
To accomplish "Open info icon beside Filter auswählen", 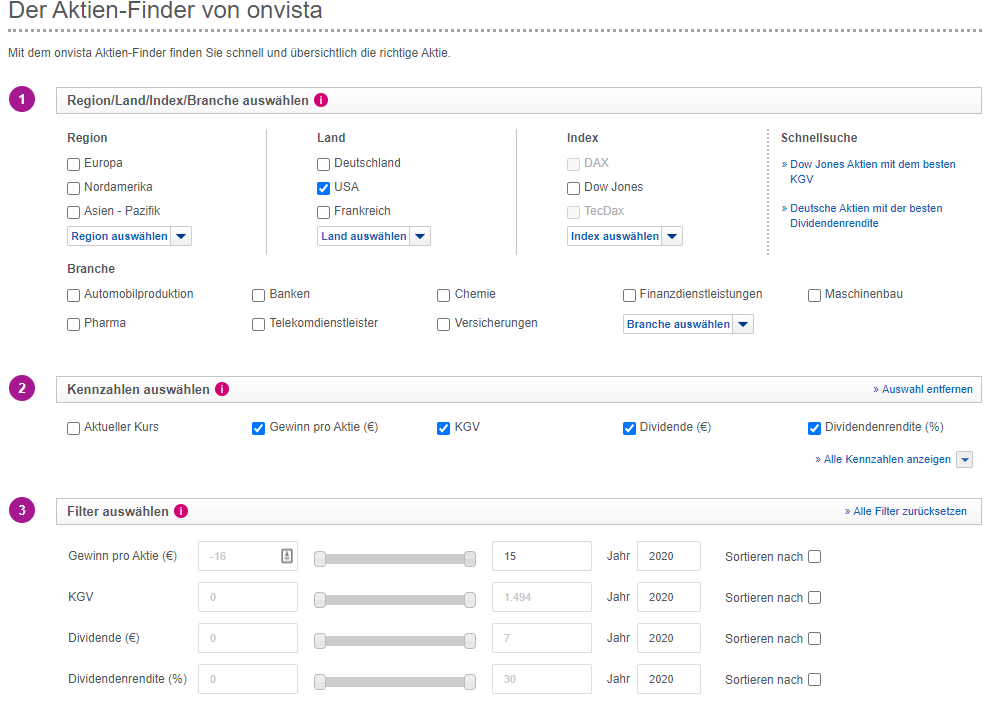I will point(181,511).
